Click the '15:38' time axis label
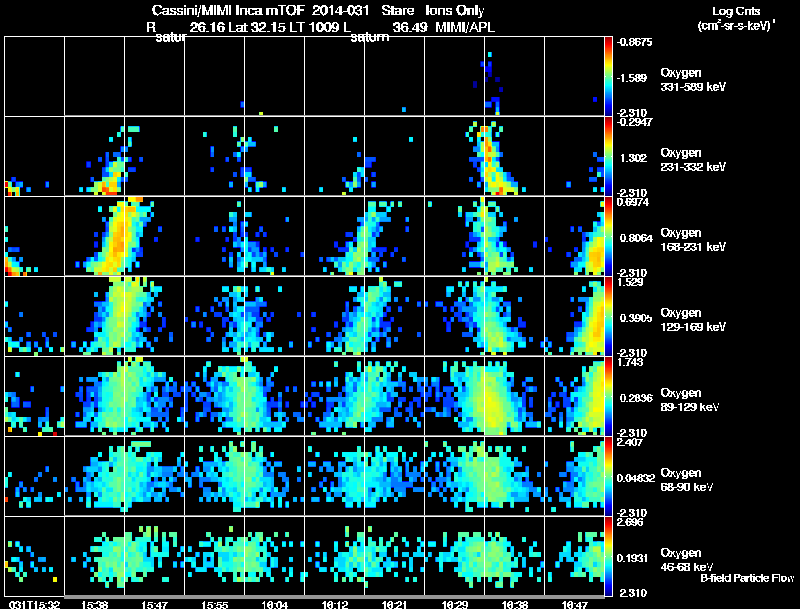This screenshot has height=609, width=800. pyautogui.click(x=94, y=604)
